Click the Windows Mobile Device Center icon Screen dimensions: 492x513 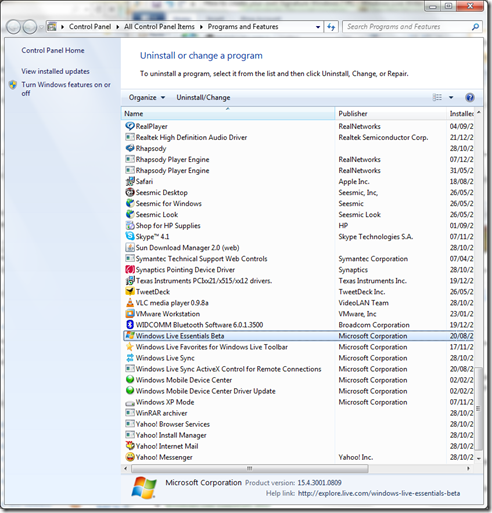click(130, 380)
